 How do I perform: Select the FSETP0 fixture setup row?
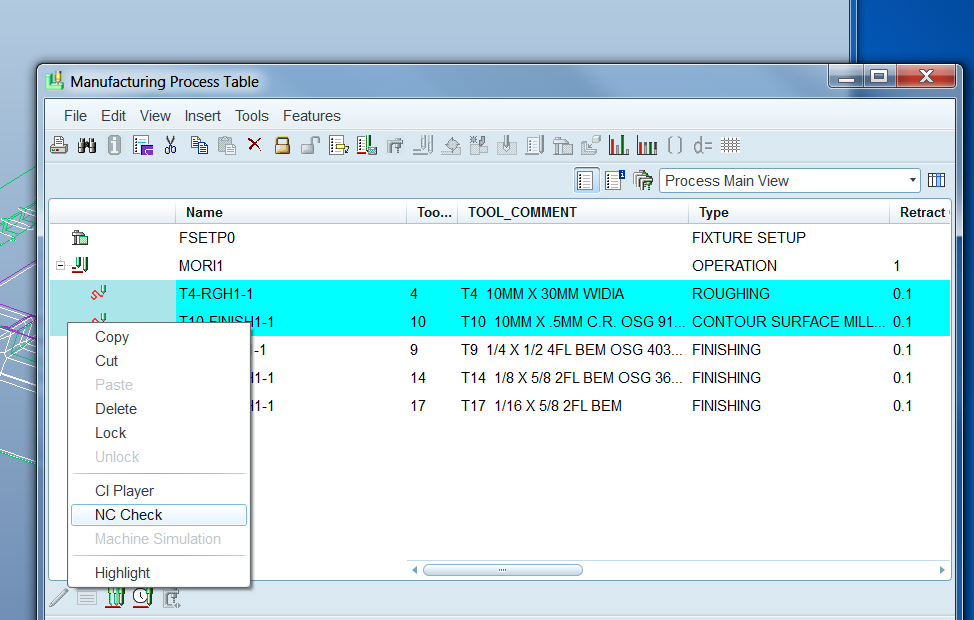499,238
